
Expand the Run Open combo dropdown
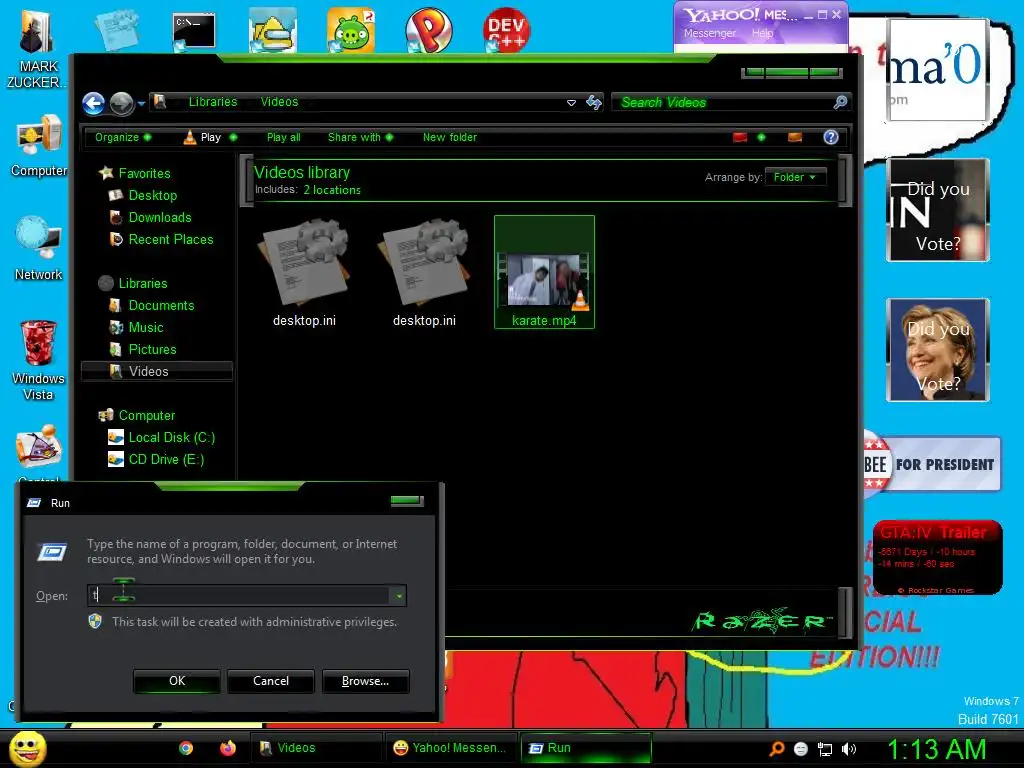pyautogui.click(x=398, y=596)
